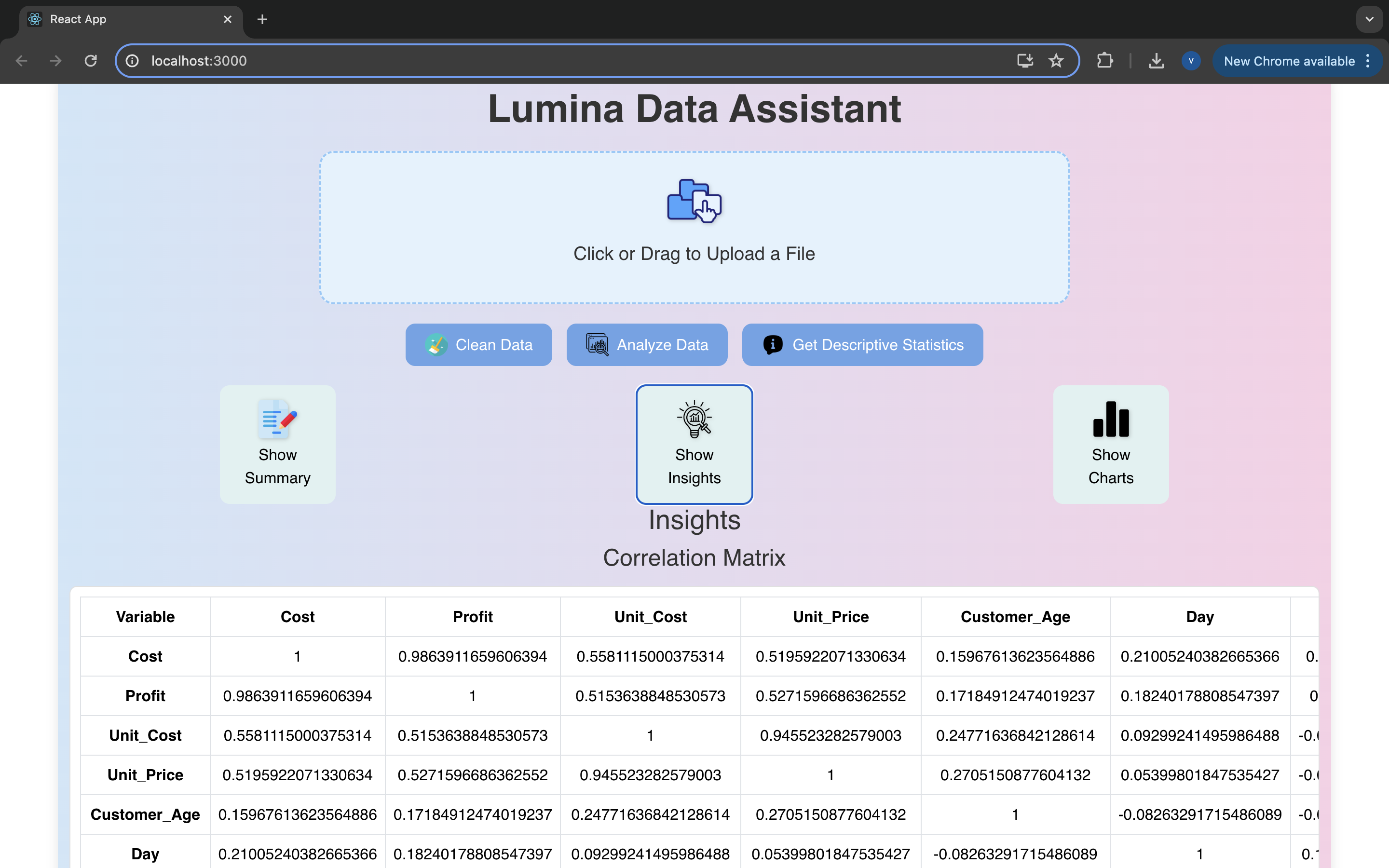The width and height of the screenshot is (1389, 868).
Task: Click the info icon on Descriptive Statistics
Action: pos(773,345)
